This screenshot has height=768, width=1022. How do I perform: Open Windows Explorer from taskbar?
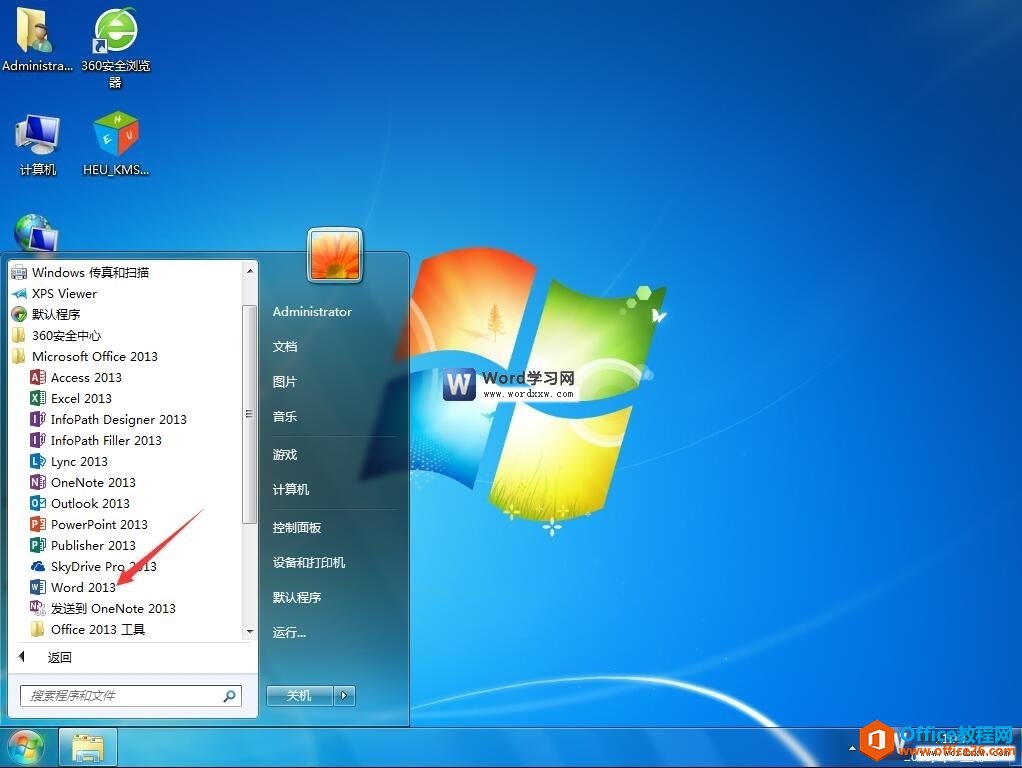(88, 748)
